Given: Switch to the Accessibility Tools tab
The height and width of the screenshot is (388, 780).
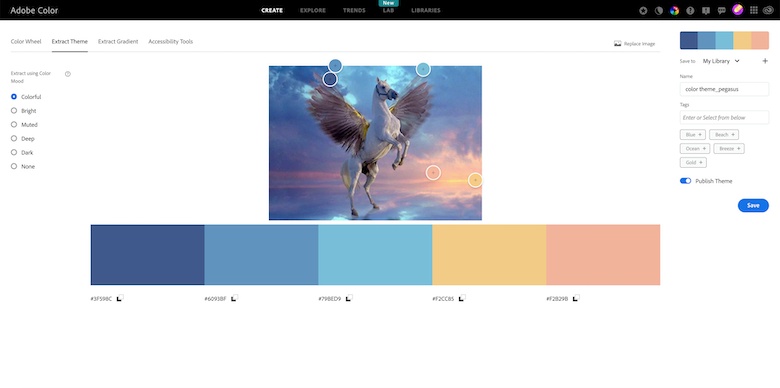Looking at the screenshot, I should pyautogui.click(x=171, y=42).
